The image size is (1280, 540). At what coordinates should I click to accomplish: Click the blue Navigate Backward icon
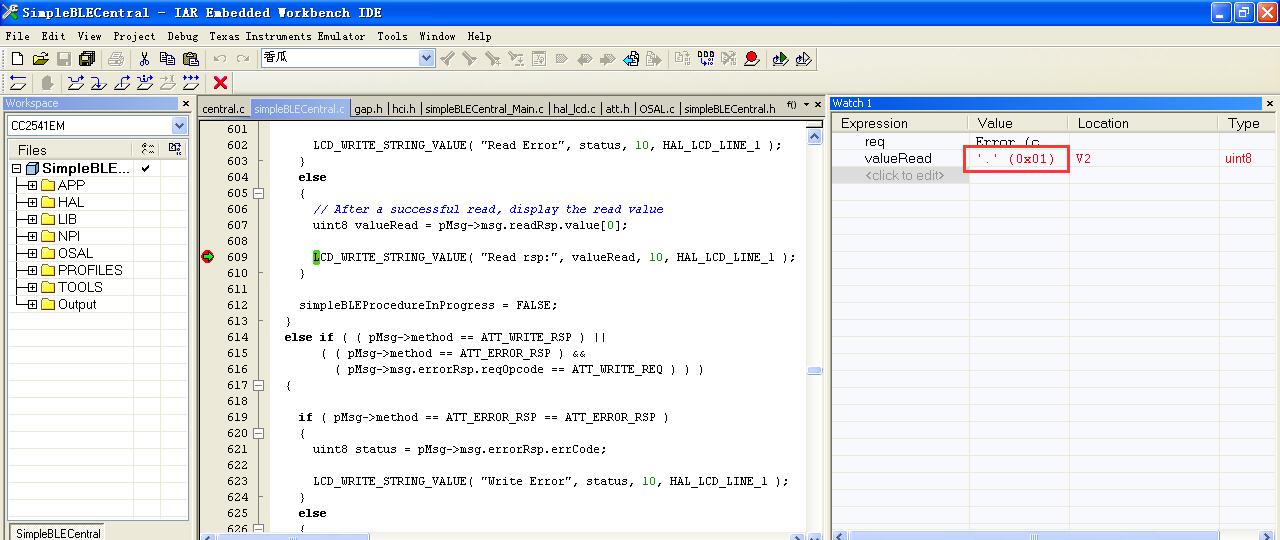click(x=631, y=59)
